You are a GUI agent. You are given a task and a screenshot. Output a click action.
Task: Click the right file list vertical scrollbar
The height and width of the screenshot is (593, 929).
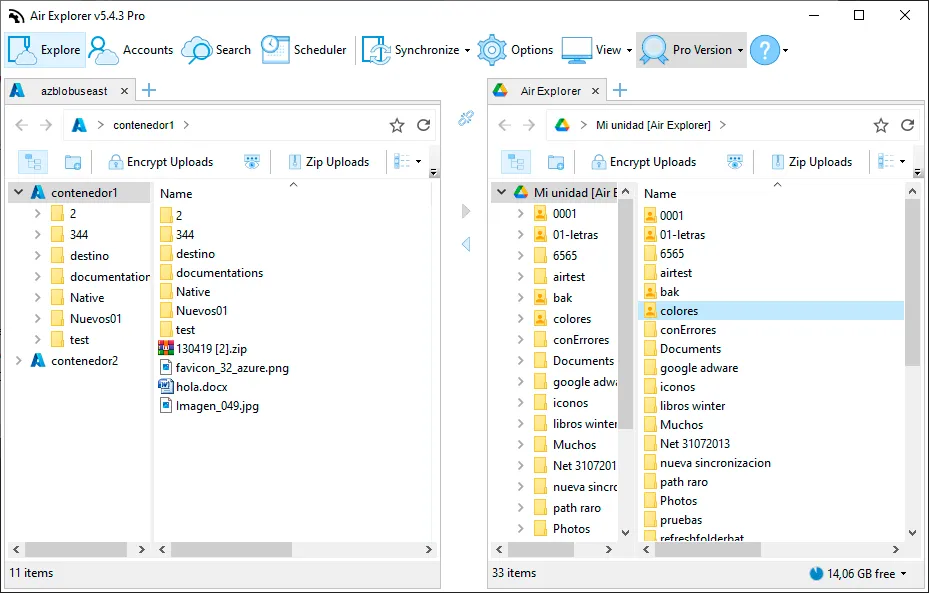(912, 283)
